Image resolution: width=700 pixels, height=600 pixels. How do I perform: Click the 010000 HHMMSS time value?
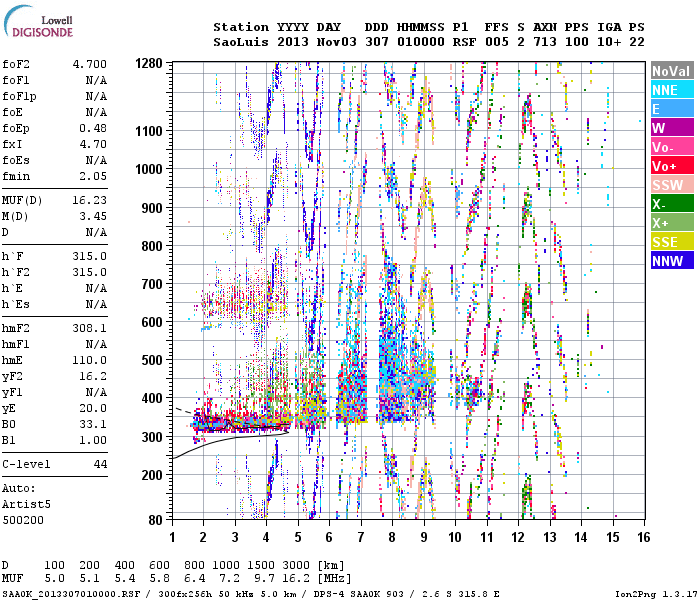421,42
